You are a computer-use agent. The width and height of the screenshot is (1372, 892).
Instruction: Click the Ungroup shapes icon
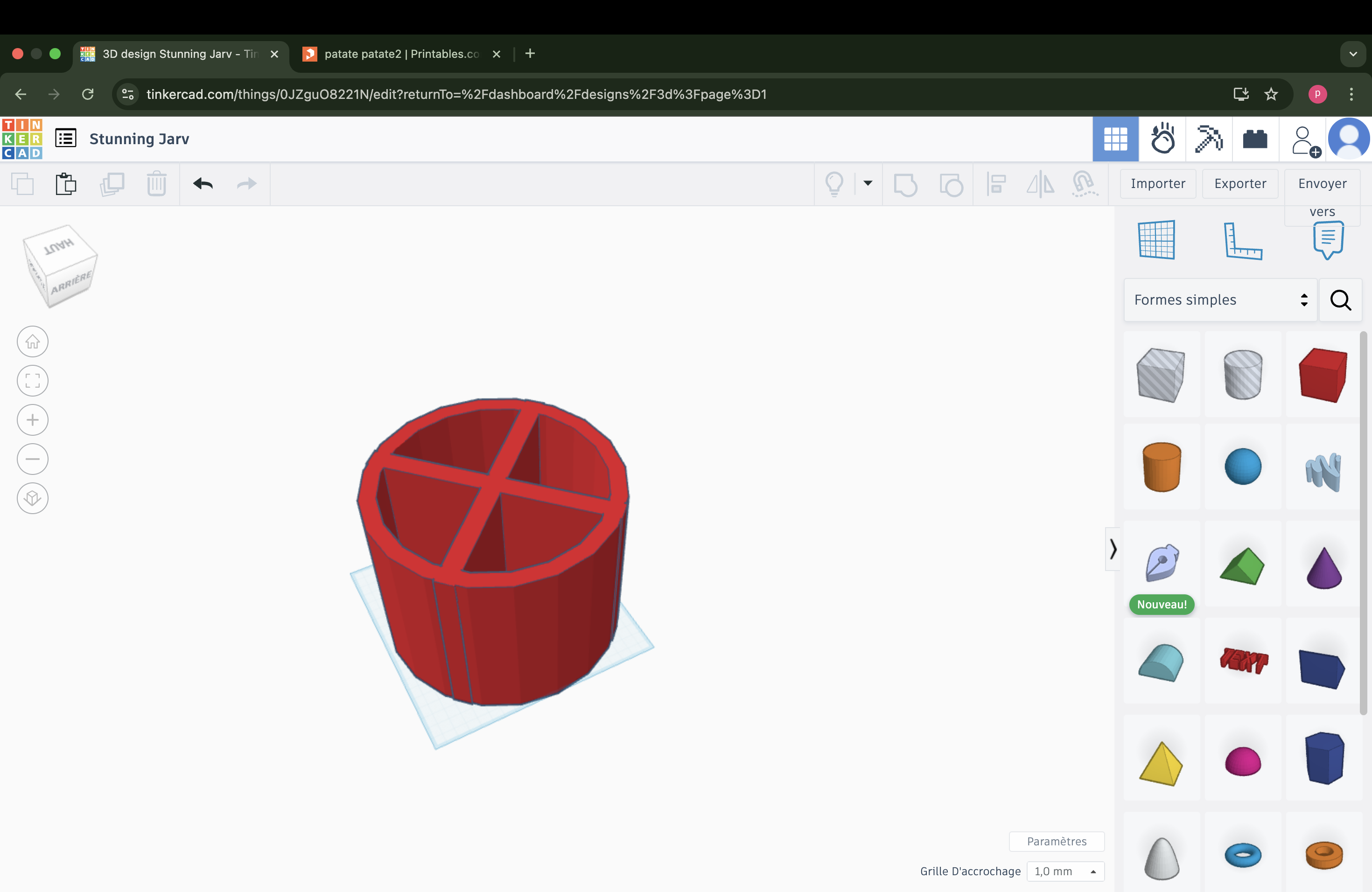tap(951, 184)
